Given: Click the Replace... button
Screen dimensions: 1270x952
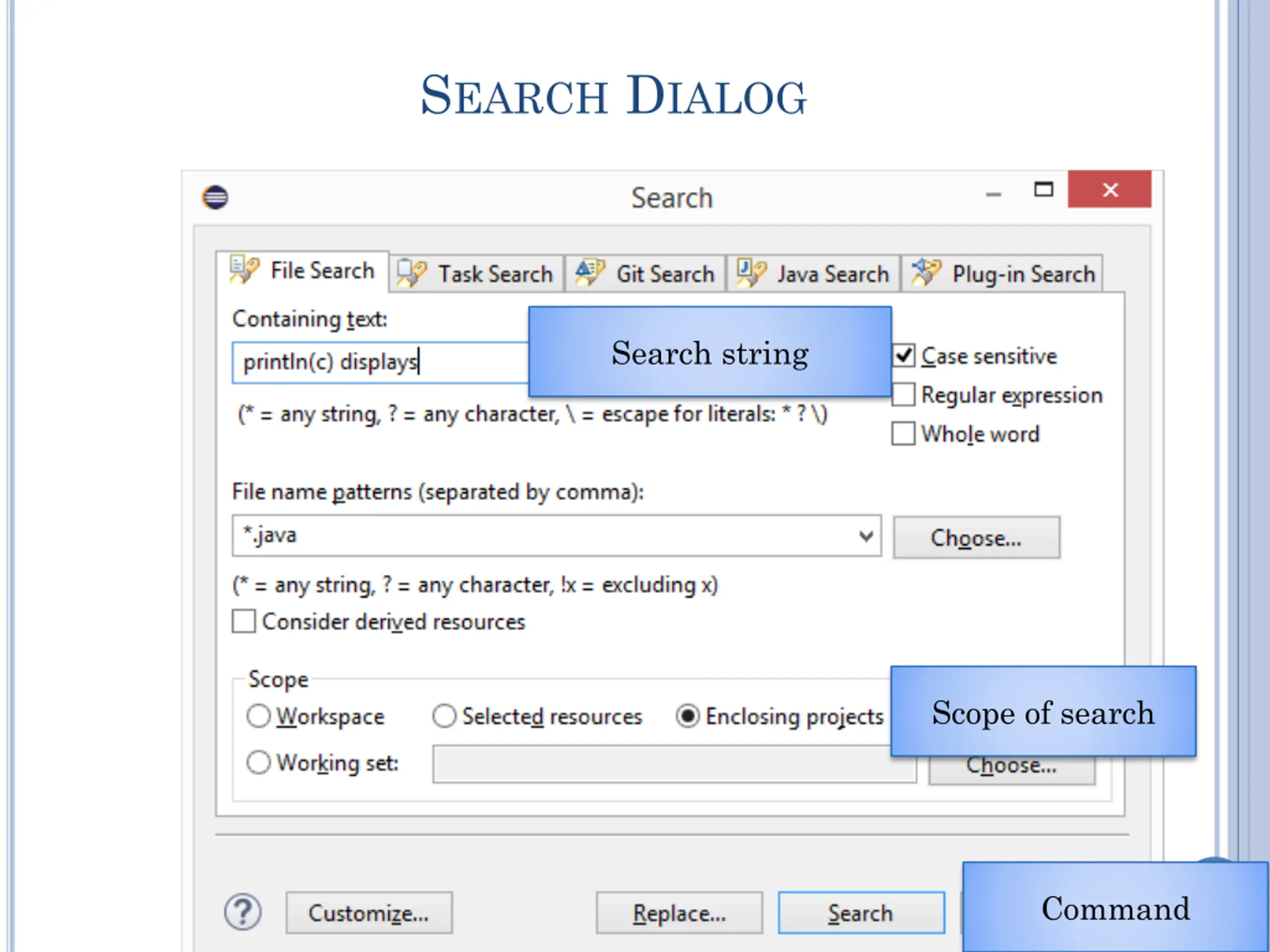Looking at the screenshot, I should (679, 913).
